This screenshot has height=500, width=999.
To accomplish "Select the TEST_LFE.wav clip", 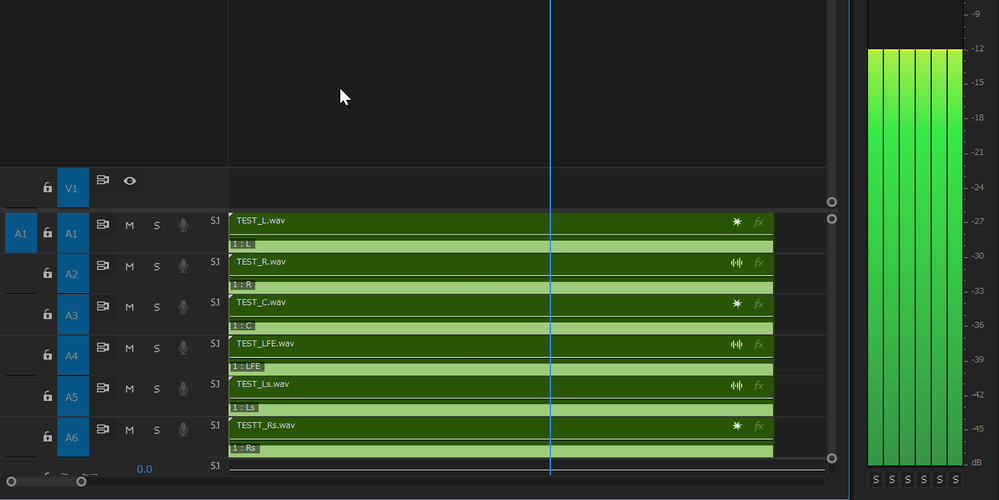I will 501,356.
